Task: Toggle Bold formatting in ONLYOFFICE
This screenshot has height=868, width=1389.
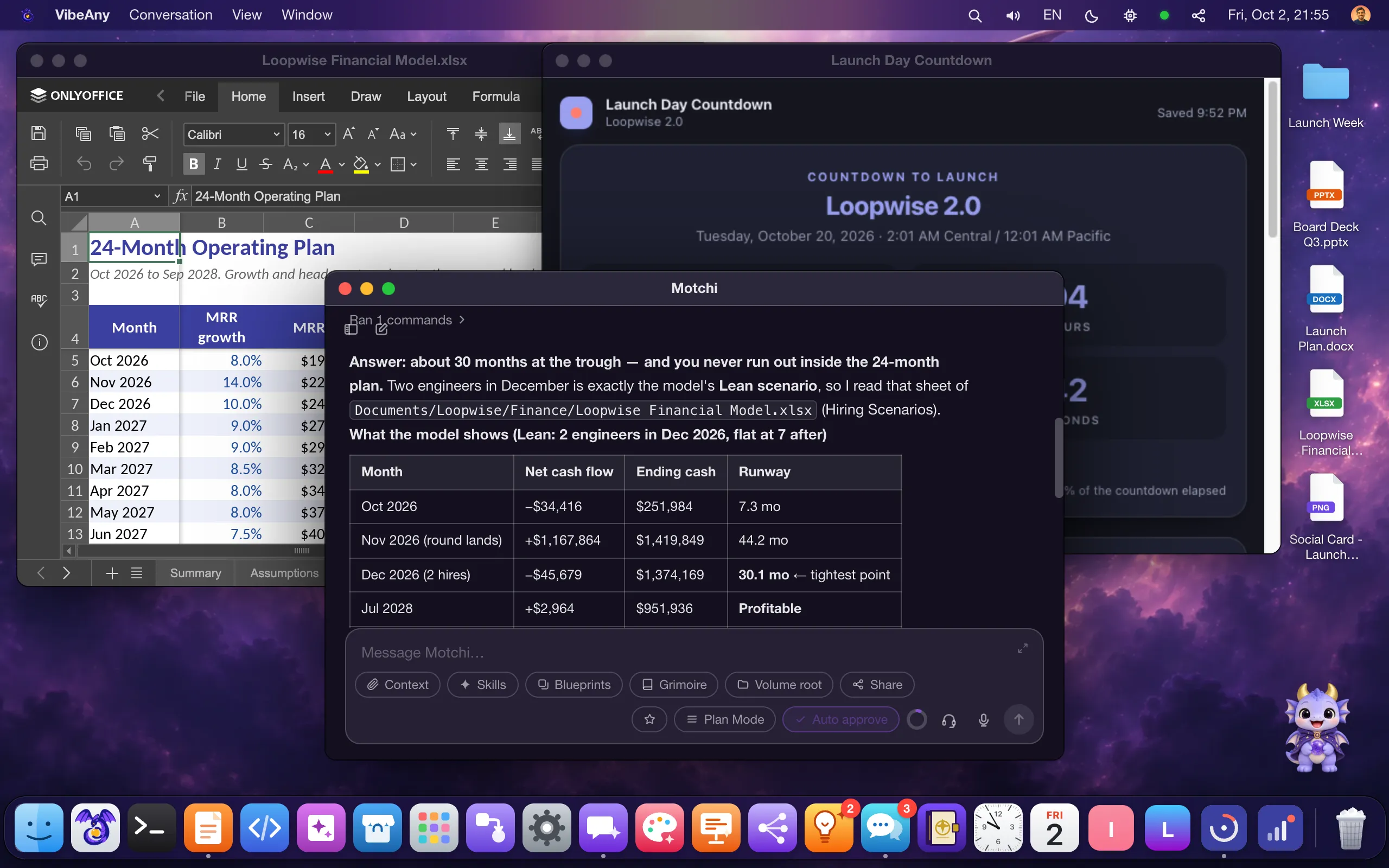Action: pyautogui.click(x=193, y=164)
